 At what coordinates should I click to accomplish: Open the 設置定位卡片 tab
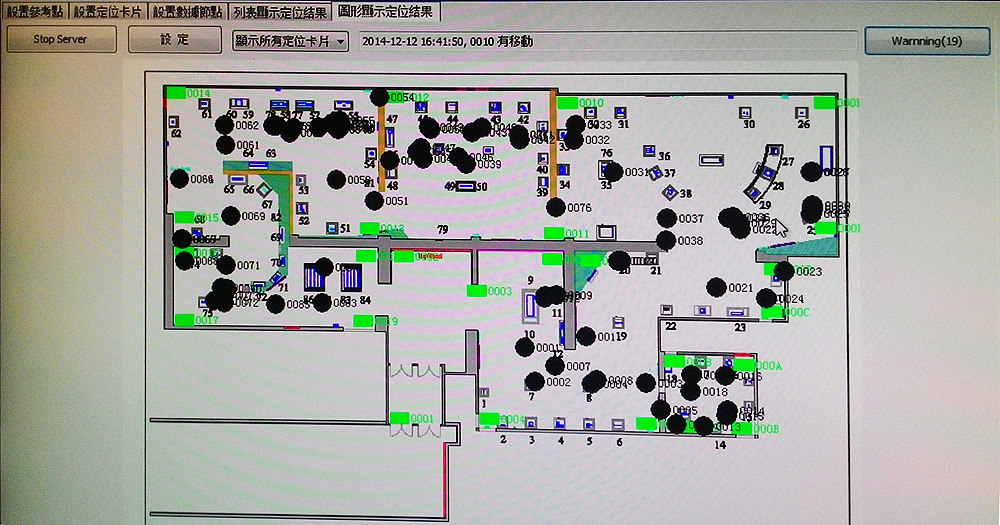point(107,12)
